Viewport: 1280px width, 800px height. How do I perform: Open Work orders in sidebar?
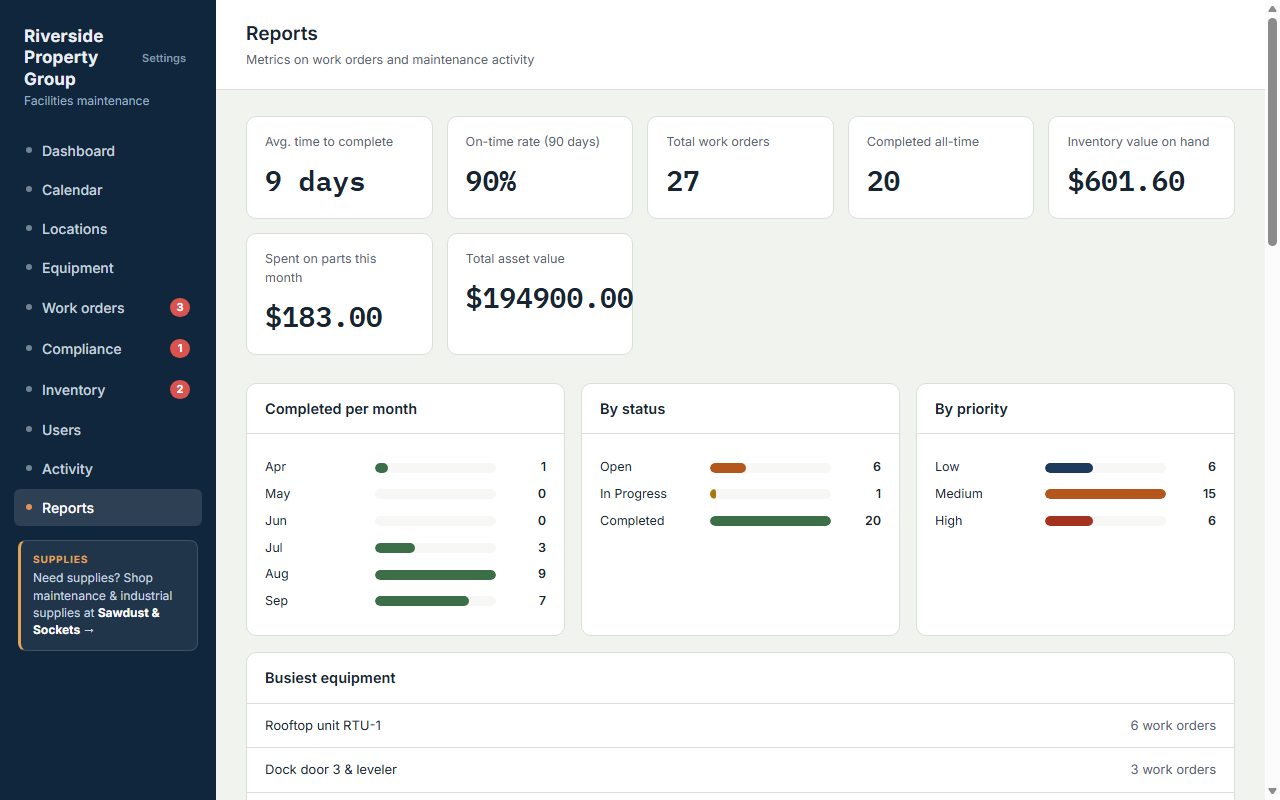click(x=108, y=308)
